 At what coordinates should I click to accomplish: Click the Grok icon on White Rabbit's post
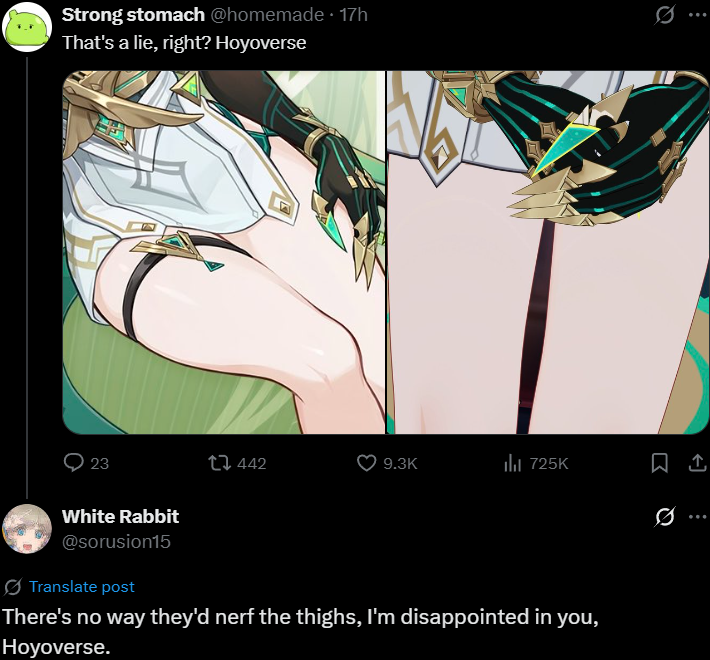coord(665,517)
